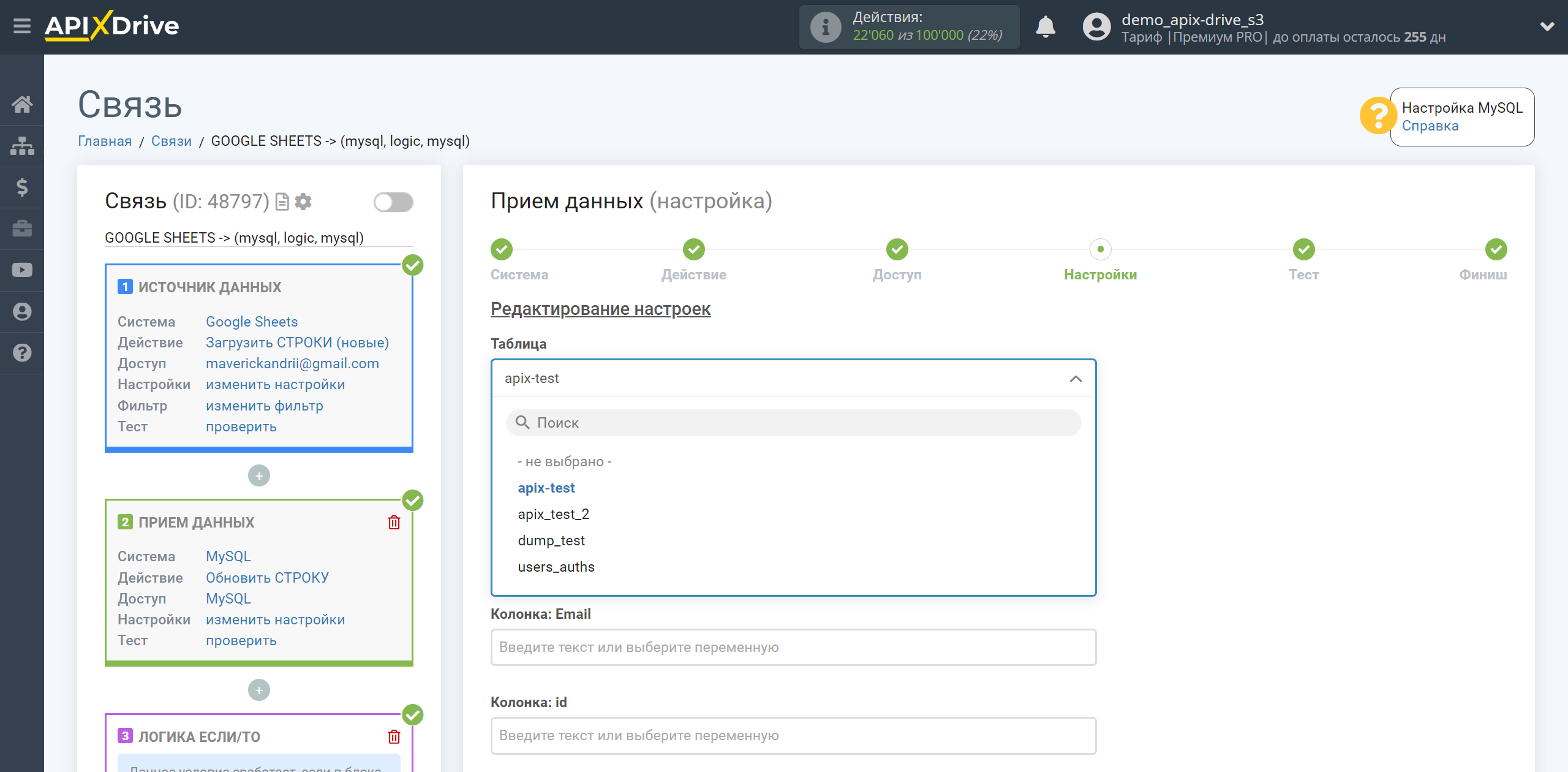Click the table search field
The height and width of the screenshot is (772, 1568).
[x=793, y=423]
